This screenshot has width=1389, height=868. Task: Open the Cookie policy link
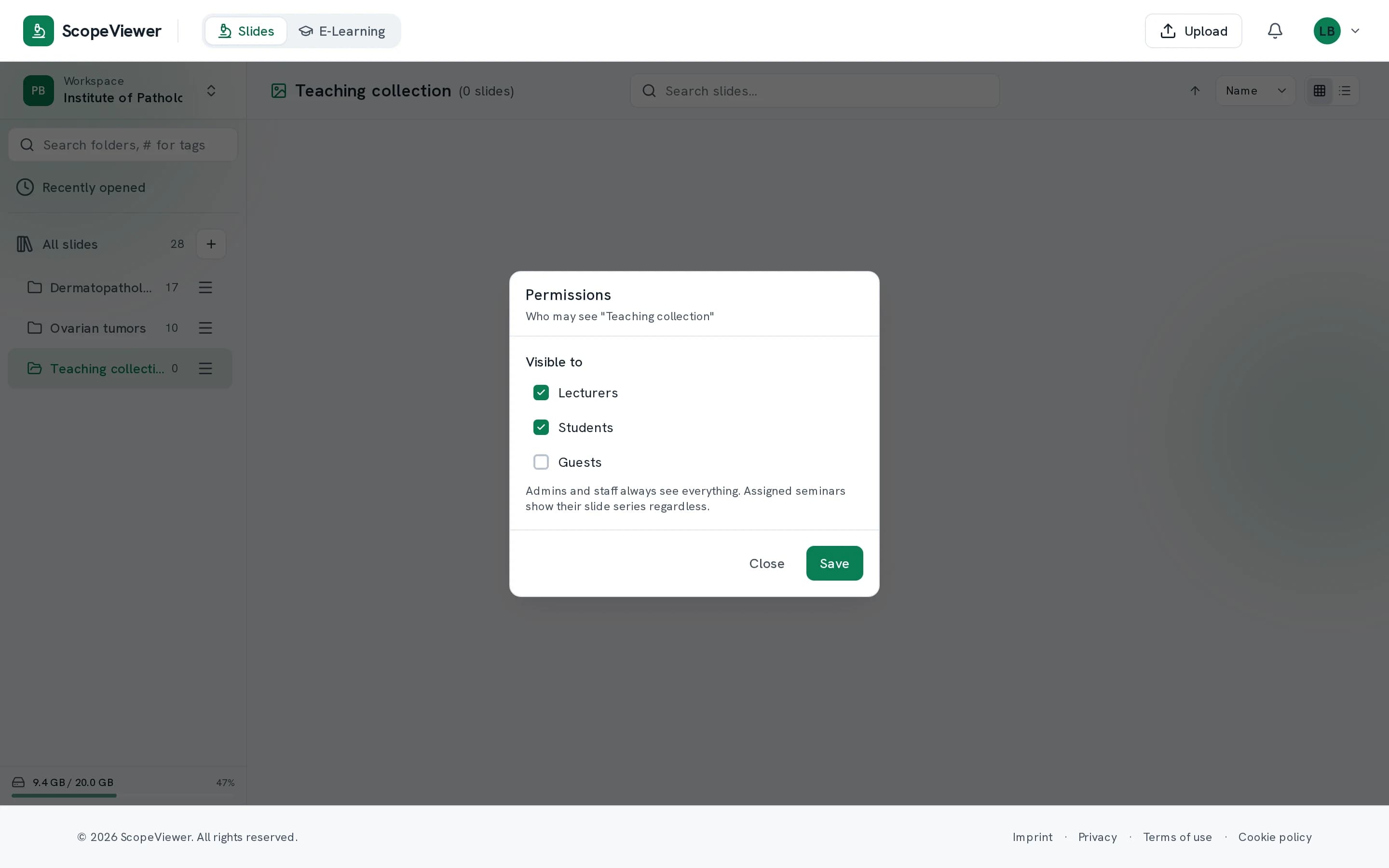point(1275,837)
